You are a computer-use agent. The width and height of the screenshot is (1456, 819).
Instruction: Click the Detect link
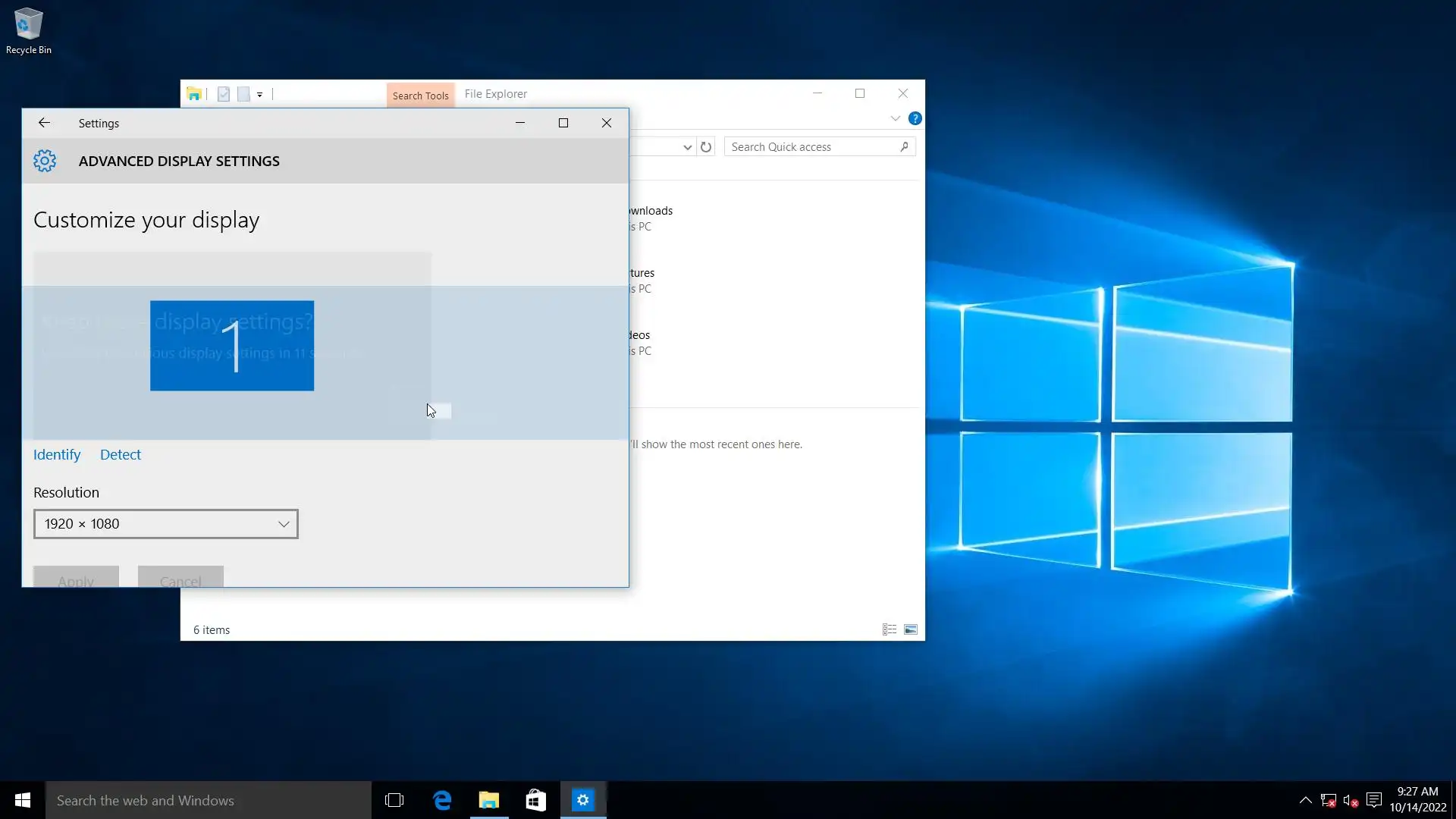point(121,454)
